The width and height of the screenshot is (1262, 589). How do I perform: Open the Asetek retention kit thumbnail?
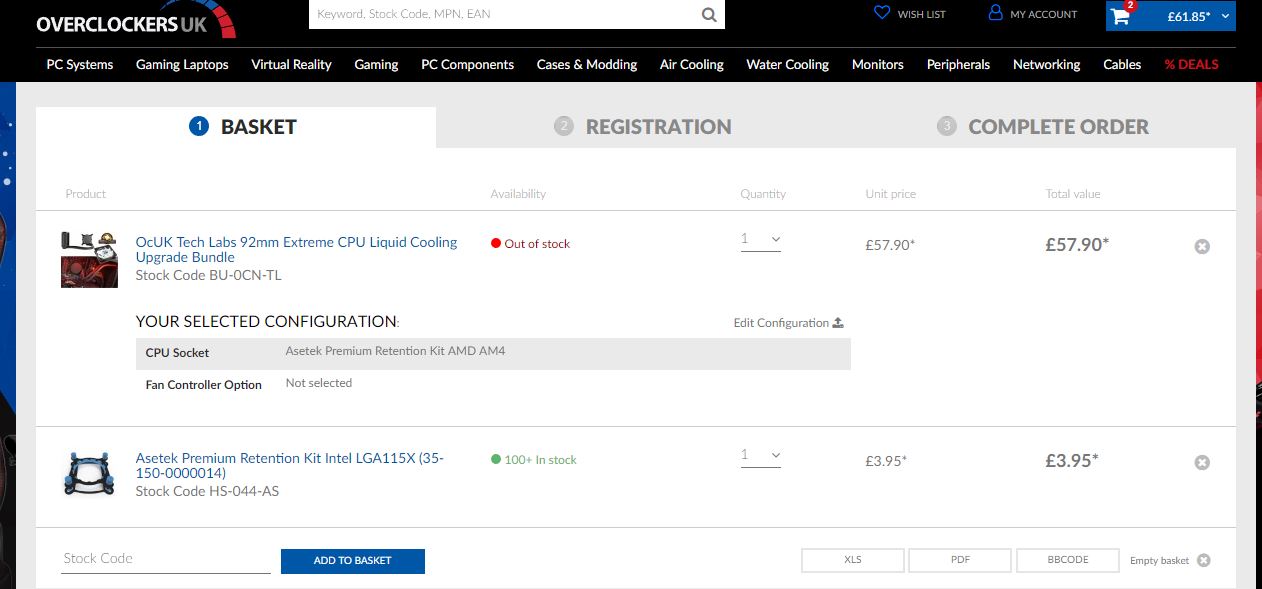click(x=89, y=473)
